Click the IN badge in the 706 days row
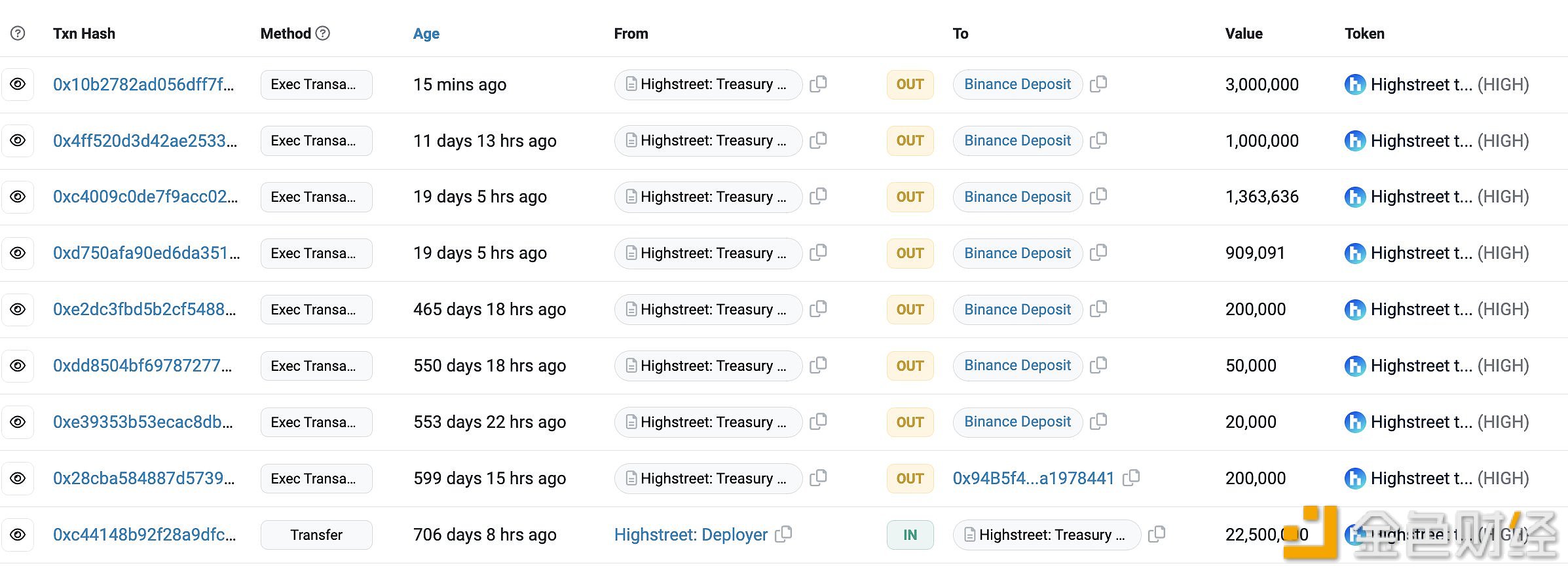 (910, 535)
